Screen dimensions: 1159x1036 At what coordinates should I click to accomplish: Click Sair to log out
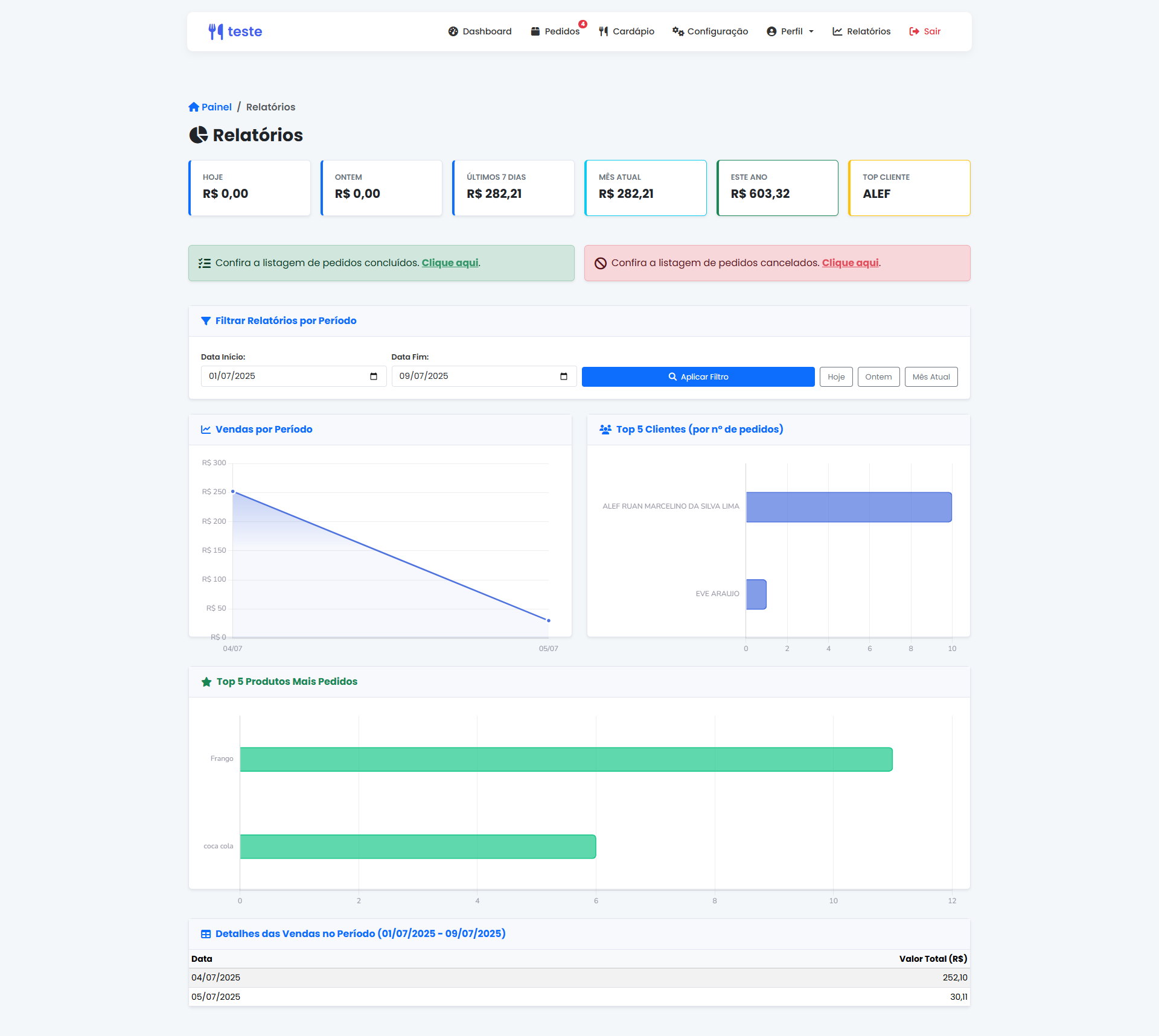(x=925, y=31)
